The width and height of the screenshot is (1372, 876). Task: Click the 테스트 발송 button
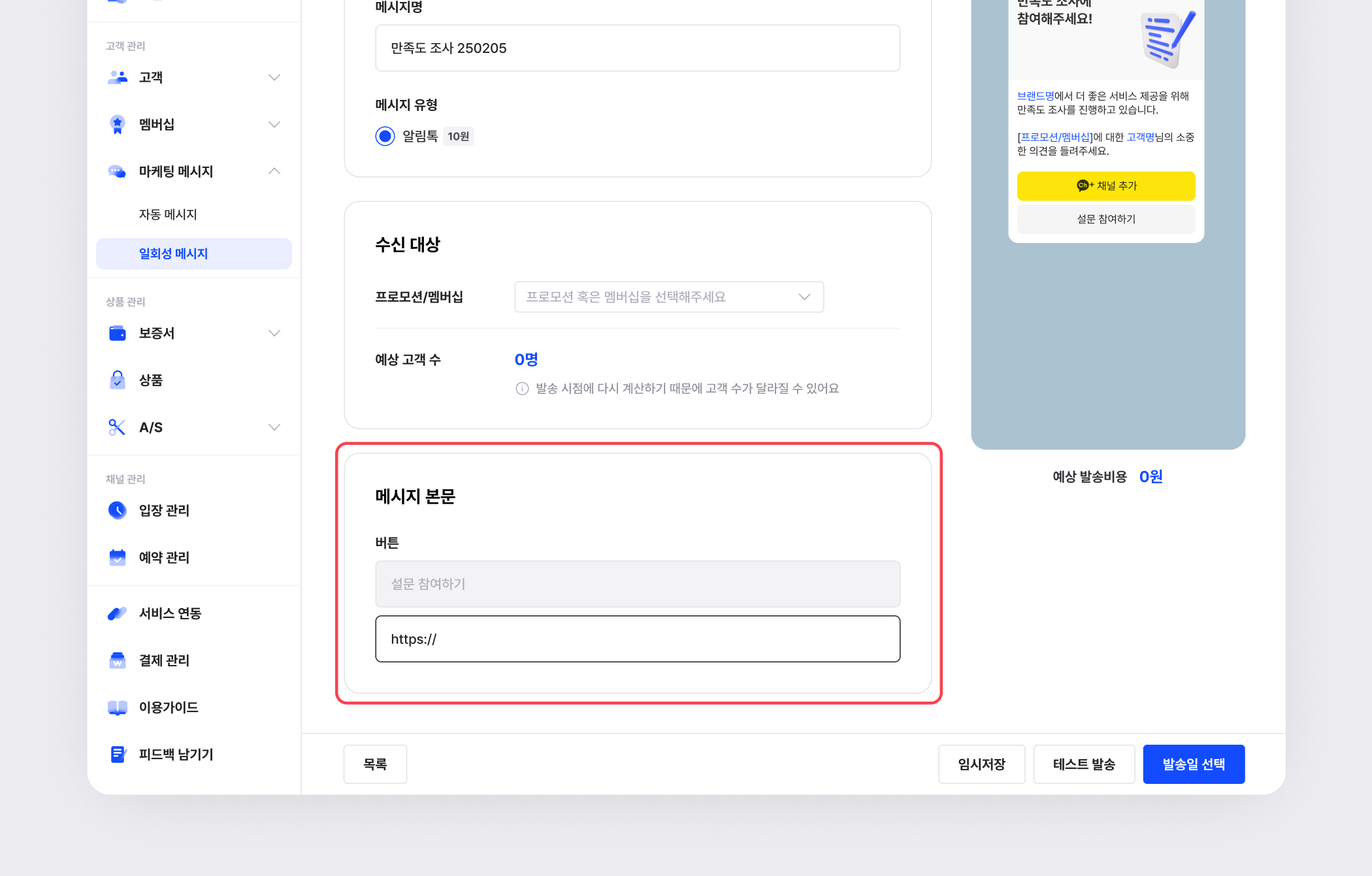coord(1084,764)
